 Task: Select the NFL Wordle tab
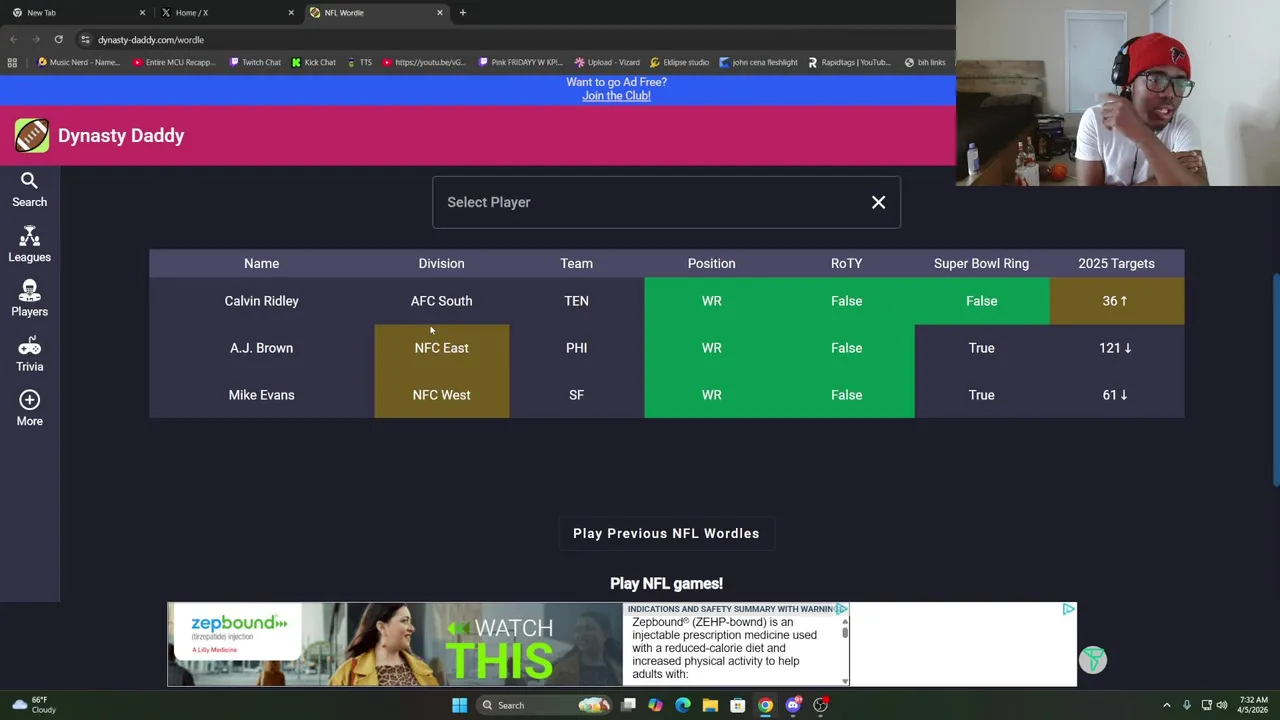[374, 13]
